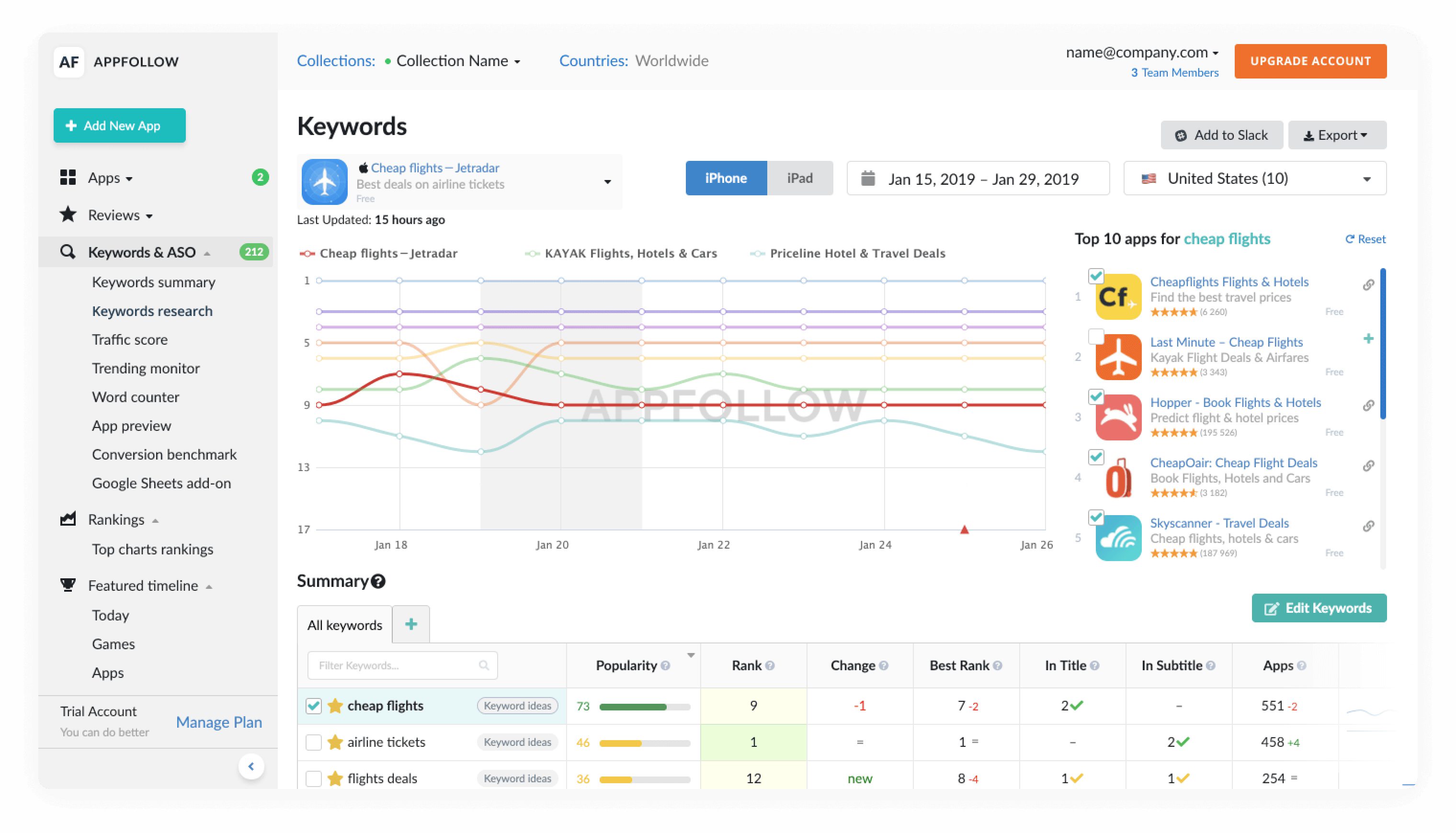This screenshot has height=833, width=1456.
Task: Click the Hopper app thumbnail icon
Action: tap(1118, 417)
